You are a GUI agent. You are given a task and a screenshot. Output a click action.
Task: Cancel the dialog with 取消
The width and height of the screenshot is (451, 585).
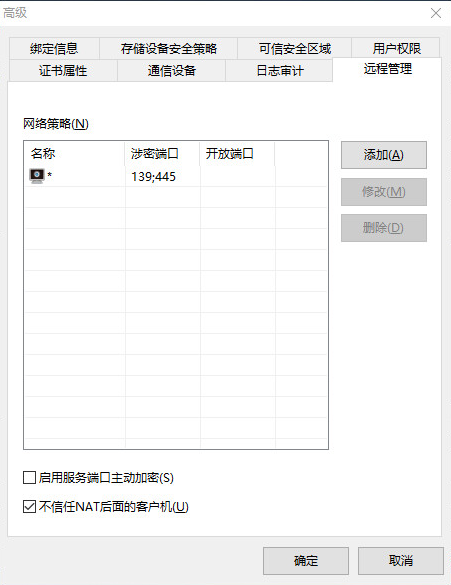(401, 561)
